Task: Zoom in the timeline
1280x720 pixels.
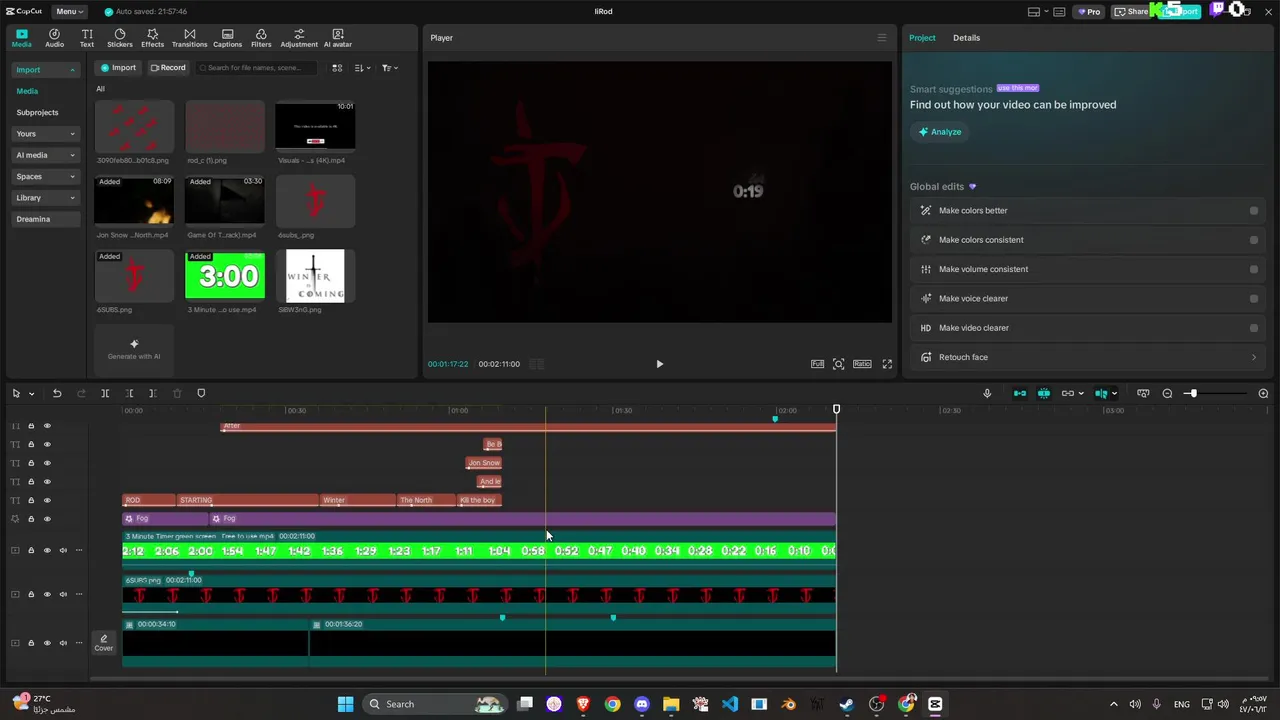Action: tap(1263, 393)
